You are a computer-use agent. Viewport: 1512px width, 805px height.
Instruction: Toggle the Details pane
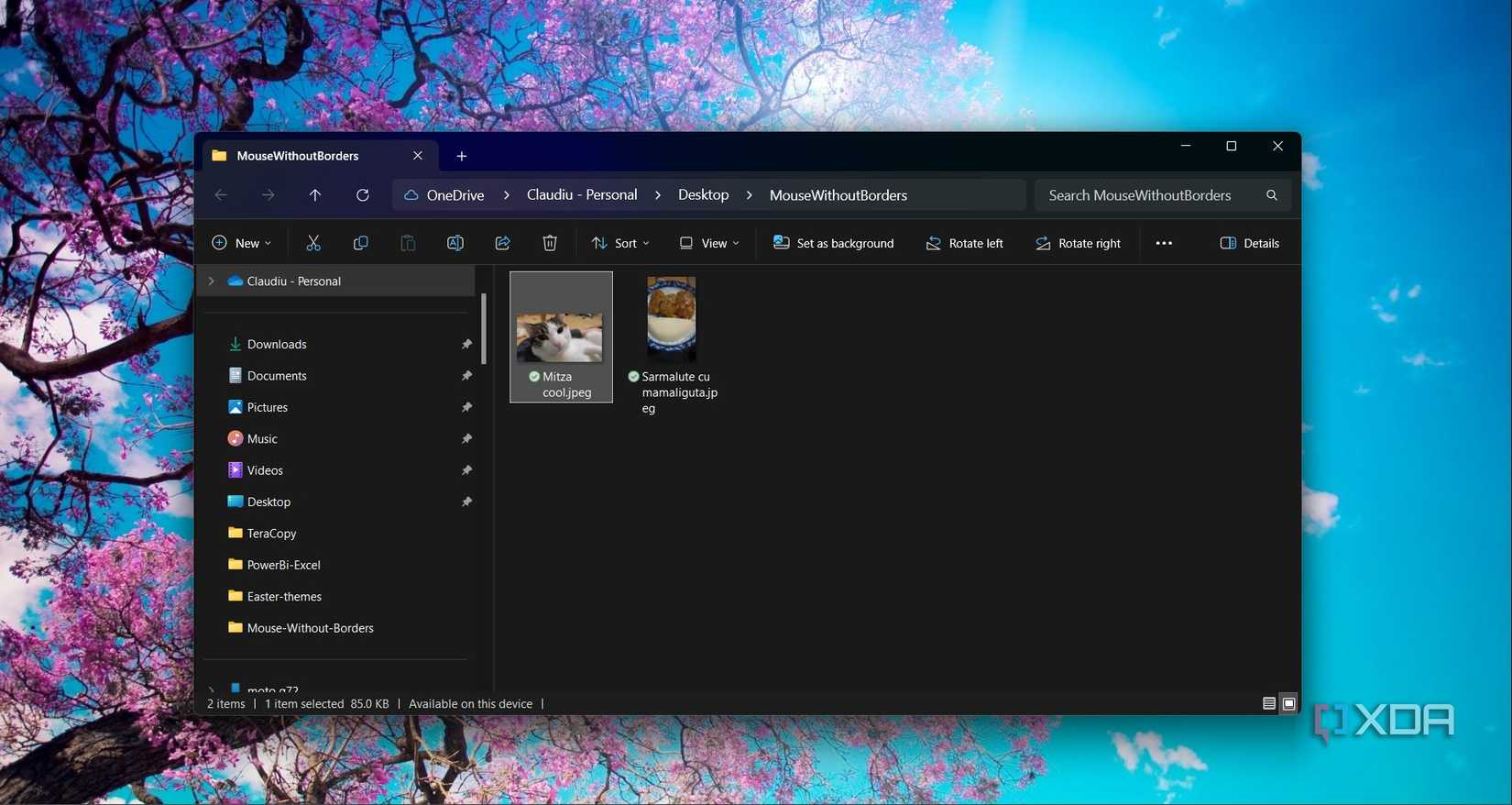[x=1250, y=243]
